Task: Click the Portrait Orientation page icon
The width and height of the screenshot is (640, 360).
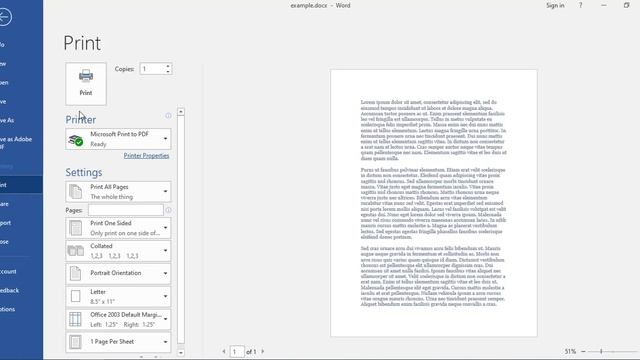Action: (76, 273)
